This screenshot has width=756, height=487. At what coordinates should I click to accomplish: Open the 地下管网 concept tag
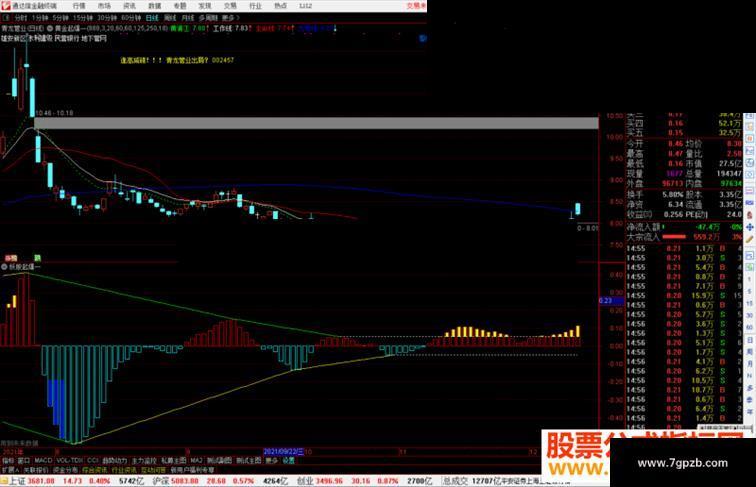tap(94, 38)
